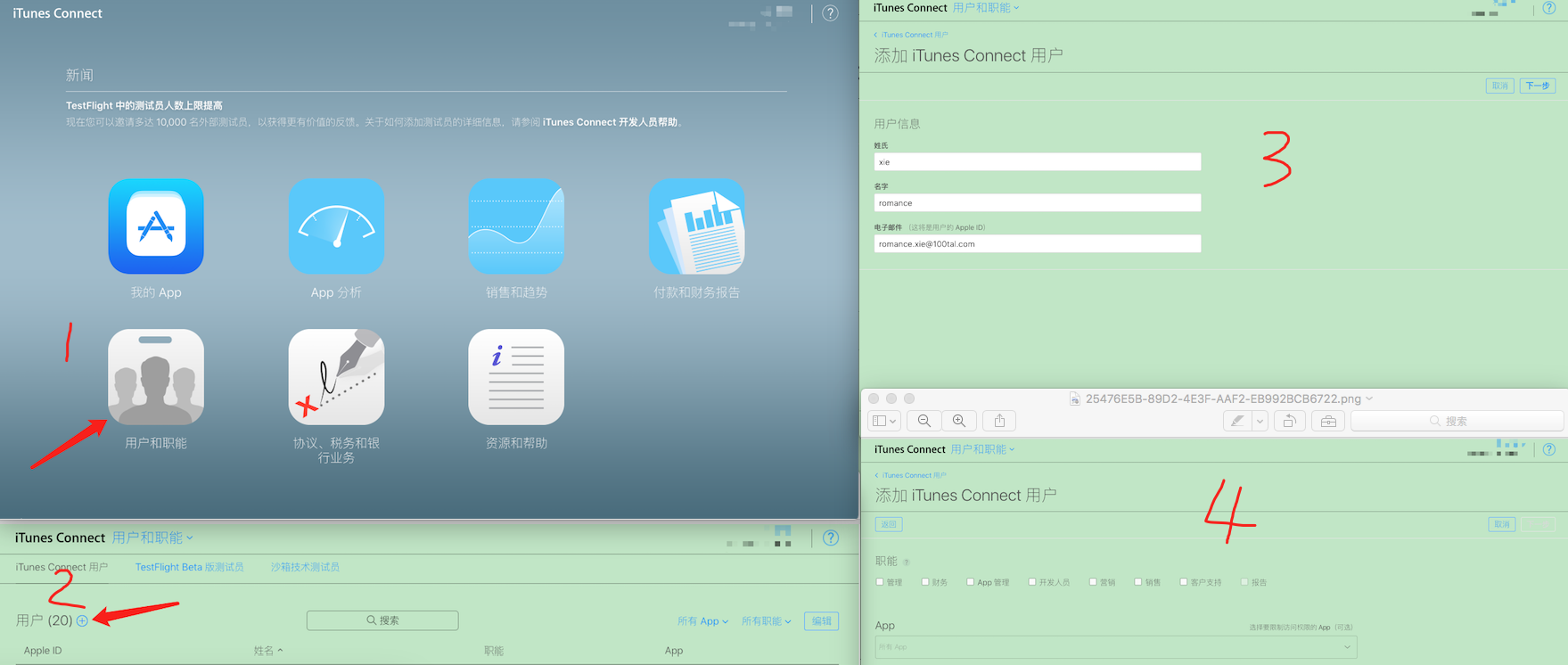Open the 所有 App filter on the users list

click(702, 621)
